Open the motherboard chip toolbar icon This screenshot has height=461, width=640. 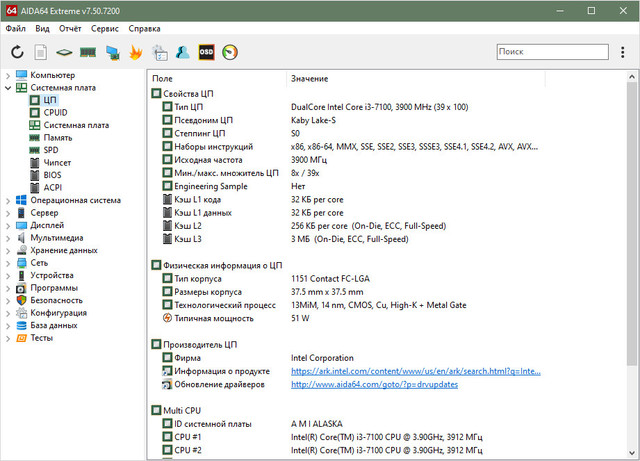tap(64, 52)
